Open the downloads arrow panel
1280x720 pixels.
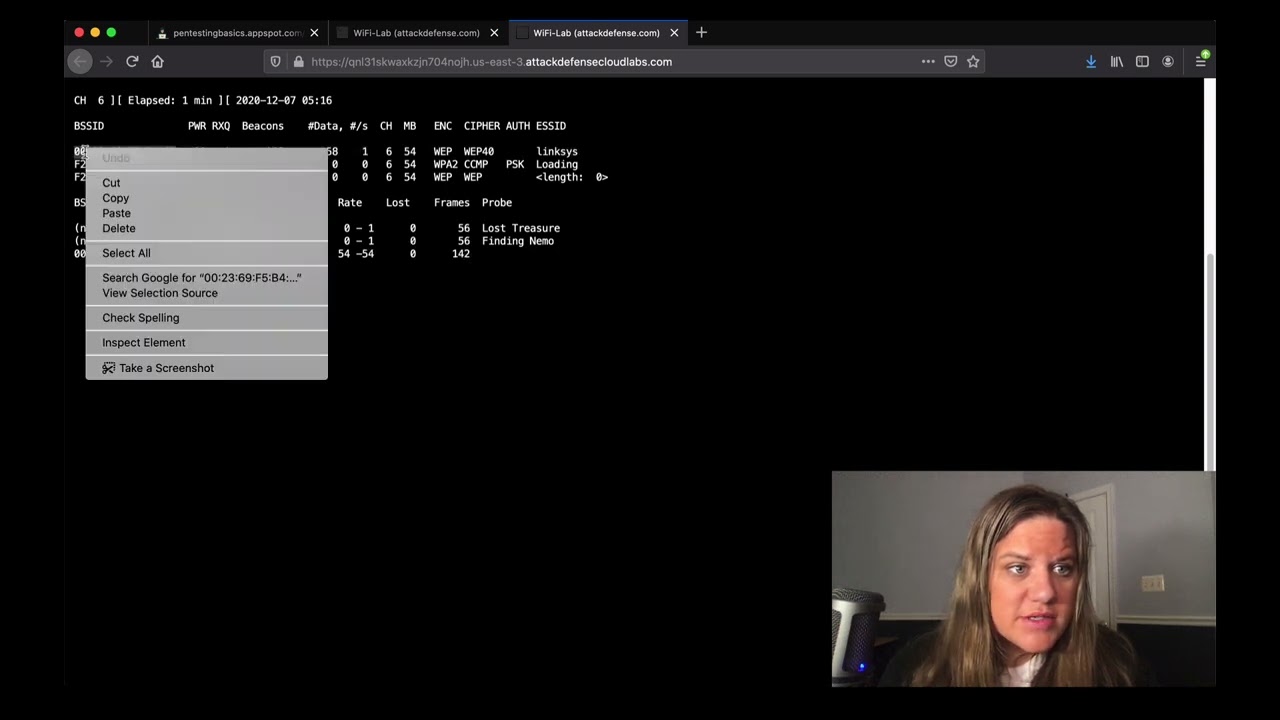coord(1091,62)
